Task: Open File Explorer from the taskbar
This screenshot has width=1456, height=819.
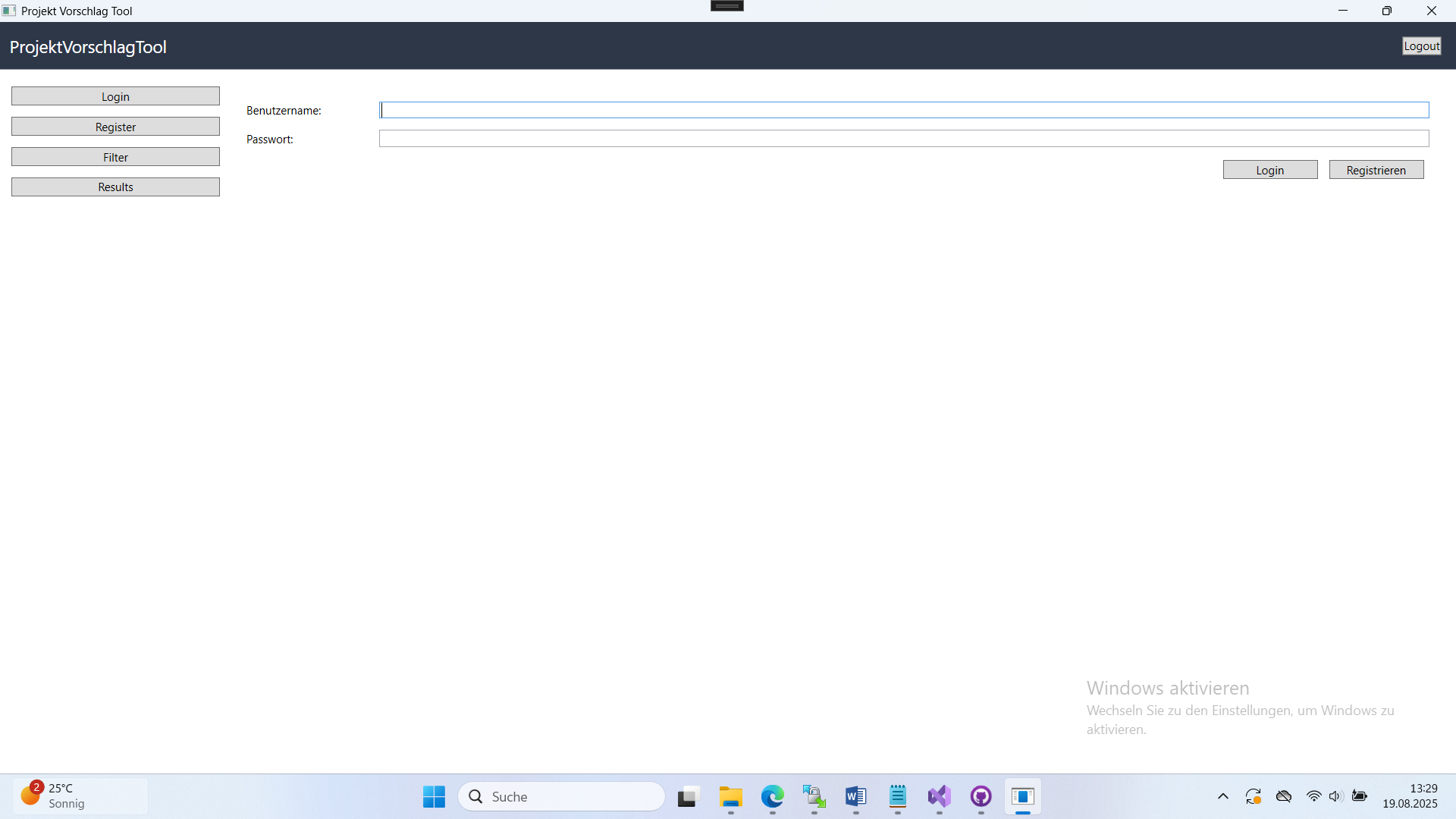Action: tap(730, 797)
